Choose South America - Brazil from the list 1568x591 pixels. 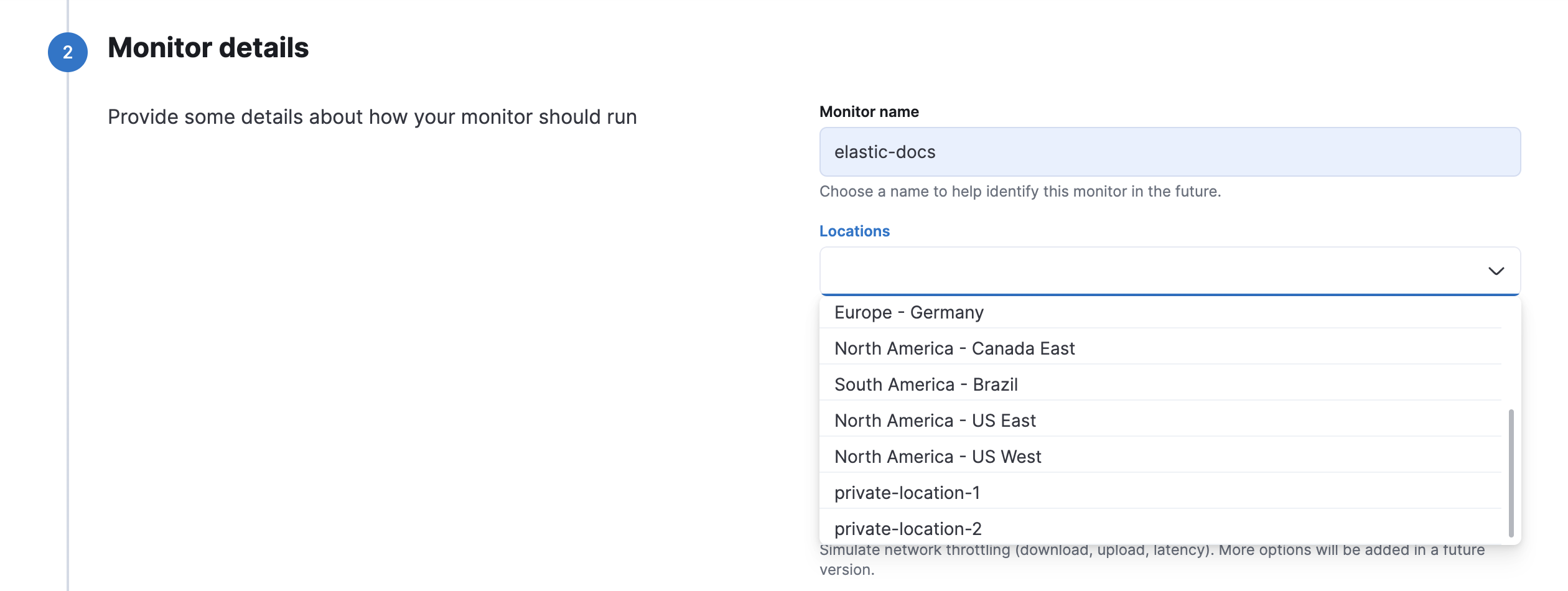(x=926, y=384)
